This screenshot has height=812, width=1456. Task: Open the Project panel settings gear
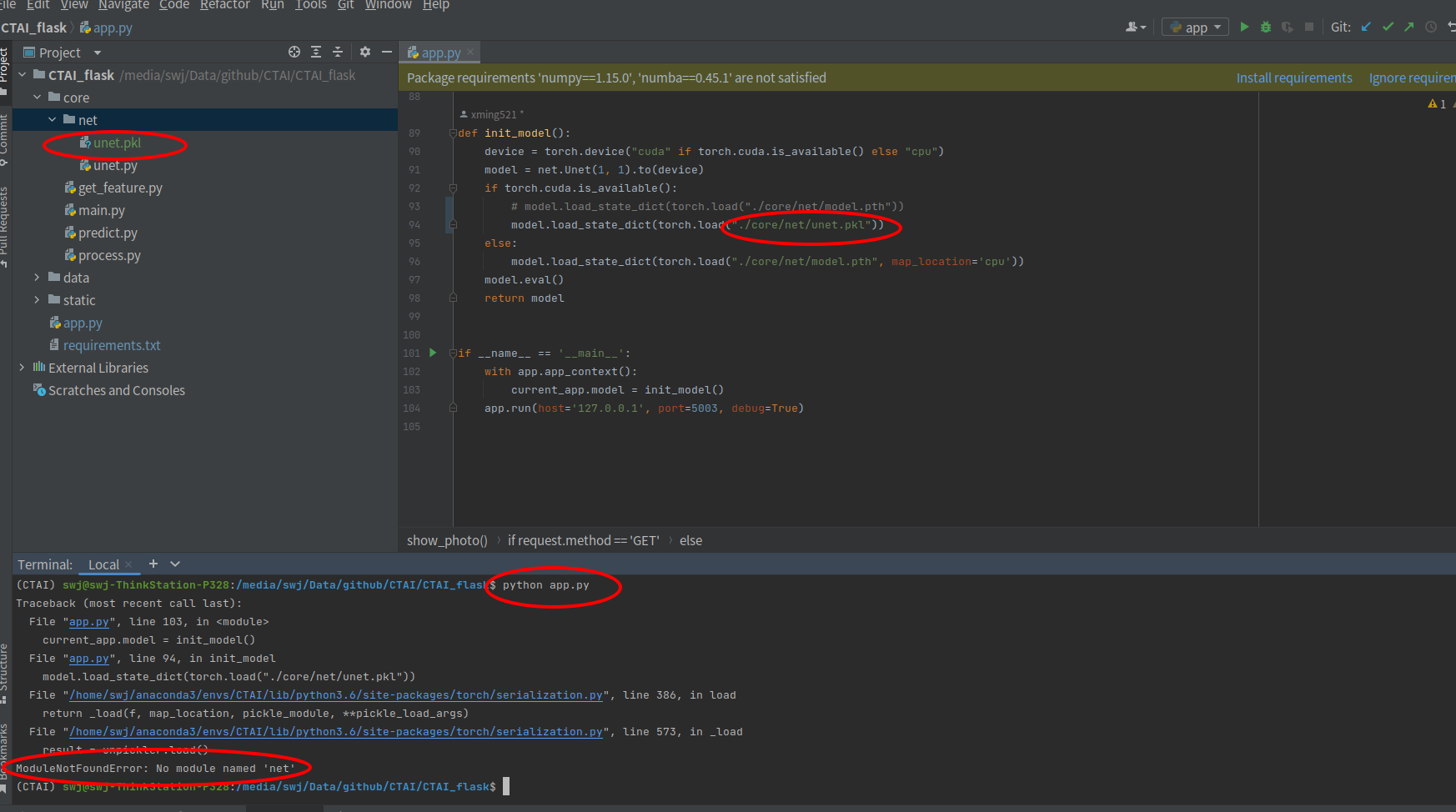(x=364, y=52)
